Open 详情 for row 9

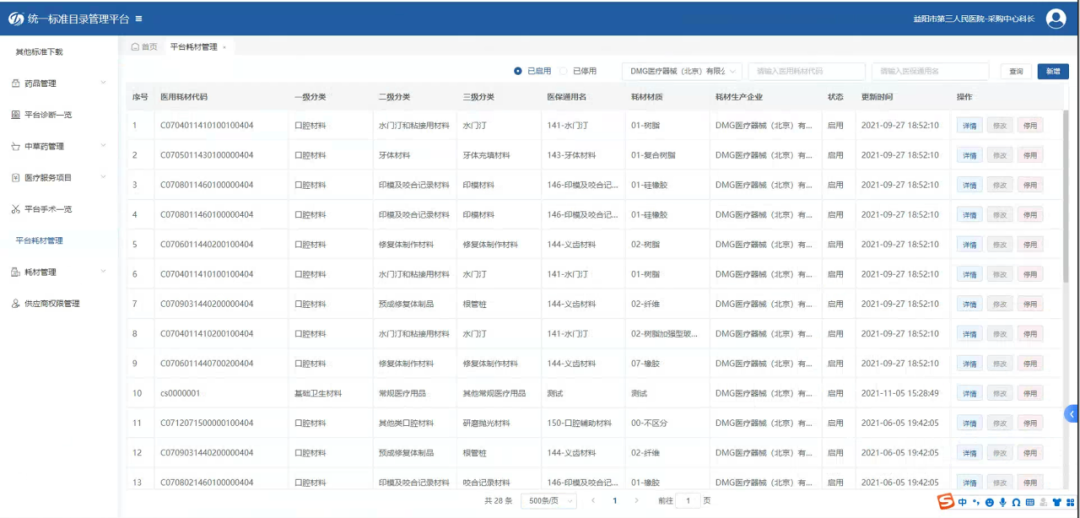(969, 364)
